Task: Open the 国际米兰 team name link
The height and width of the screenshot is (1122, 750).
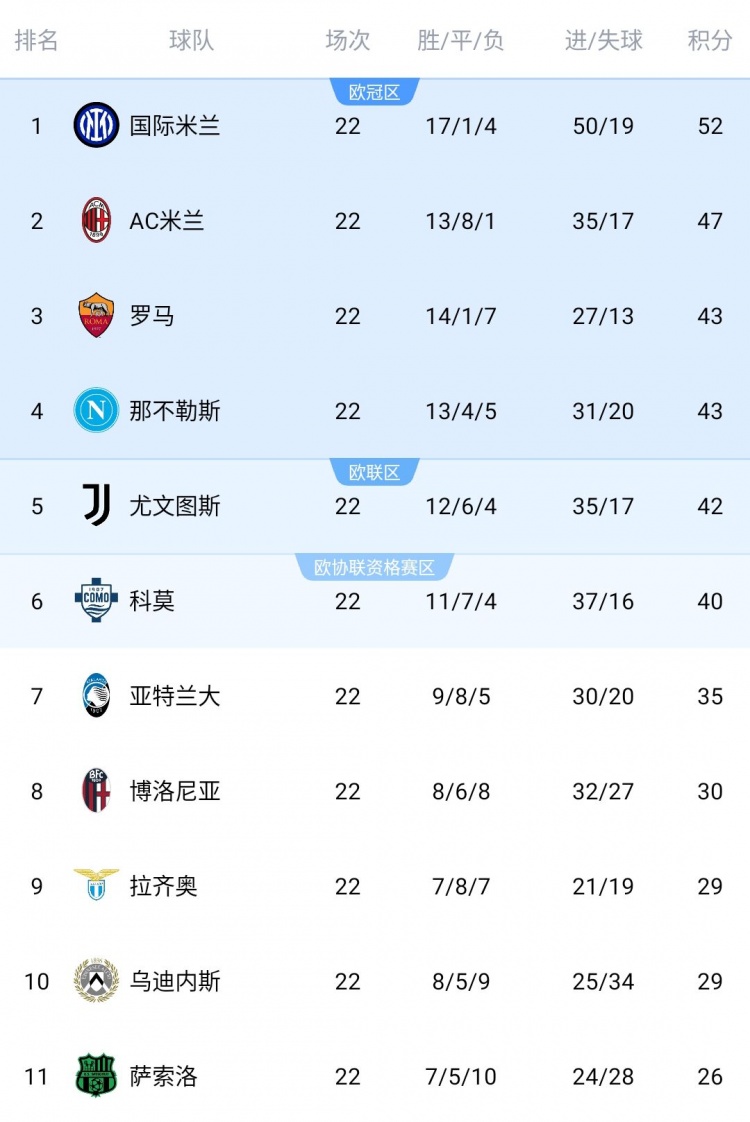Action: coord(175,126)
